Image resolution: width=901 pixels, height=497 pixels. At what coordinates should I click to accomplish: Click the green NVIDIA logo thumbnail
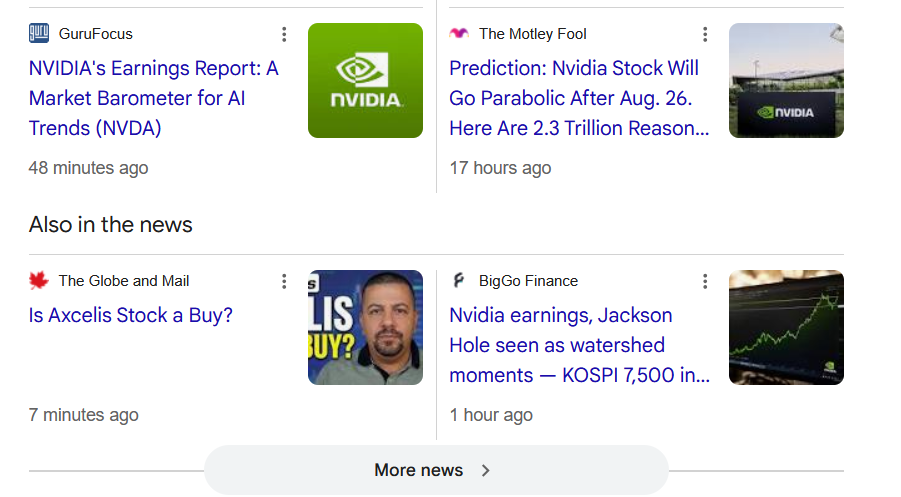[x=365, y=80]
